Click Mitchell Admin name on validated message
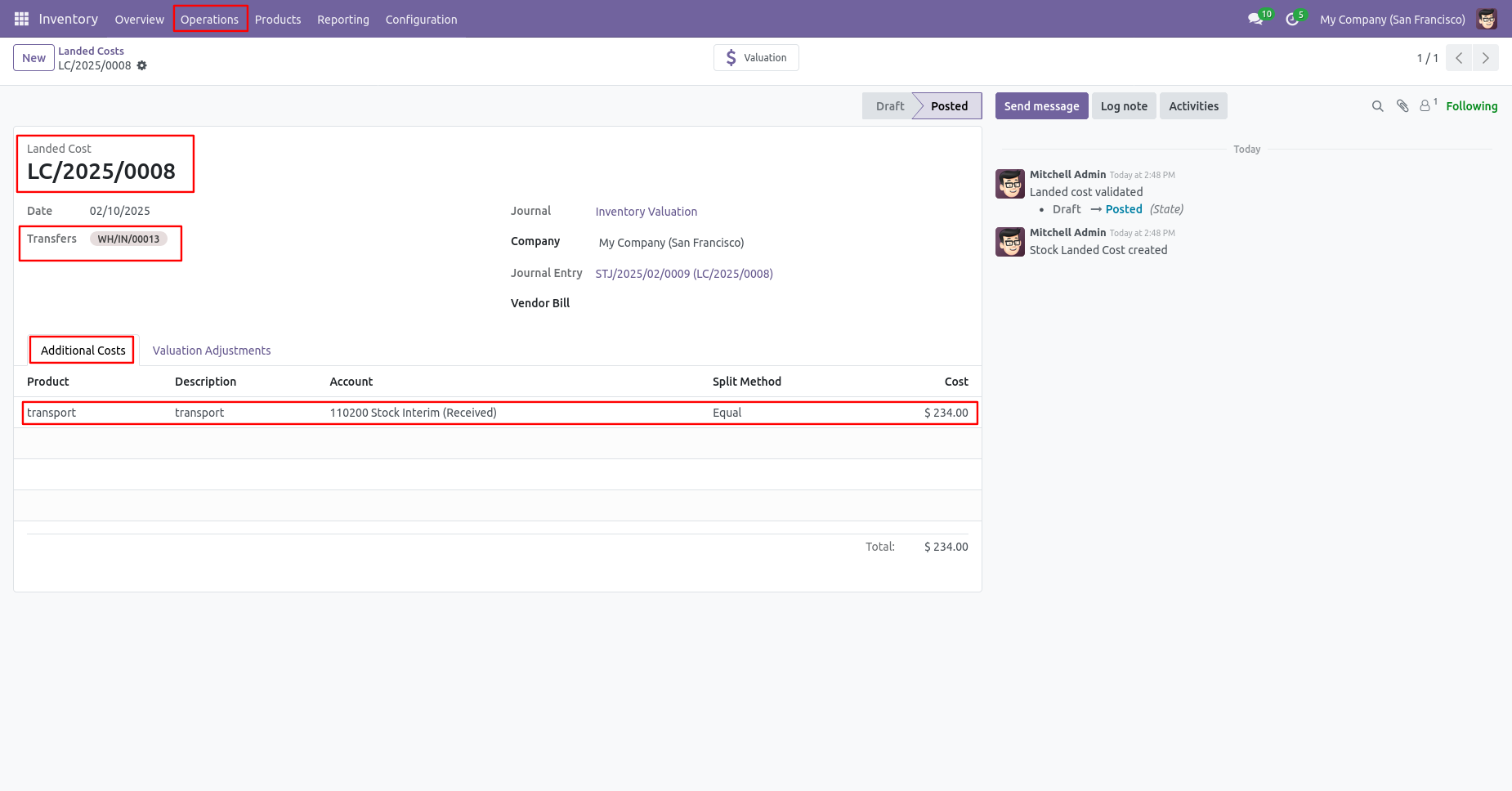 1067,174
